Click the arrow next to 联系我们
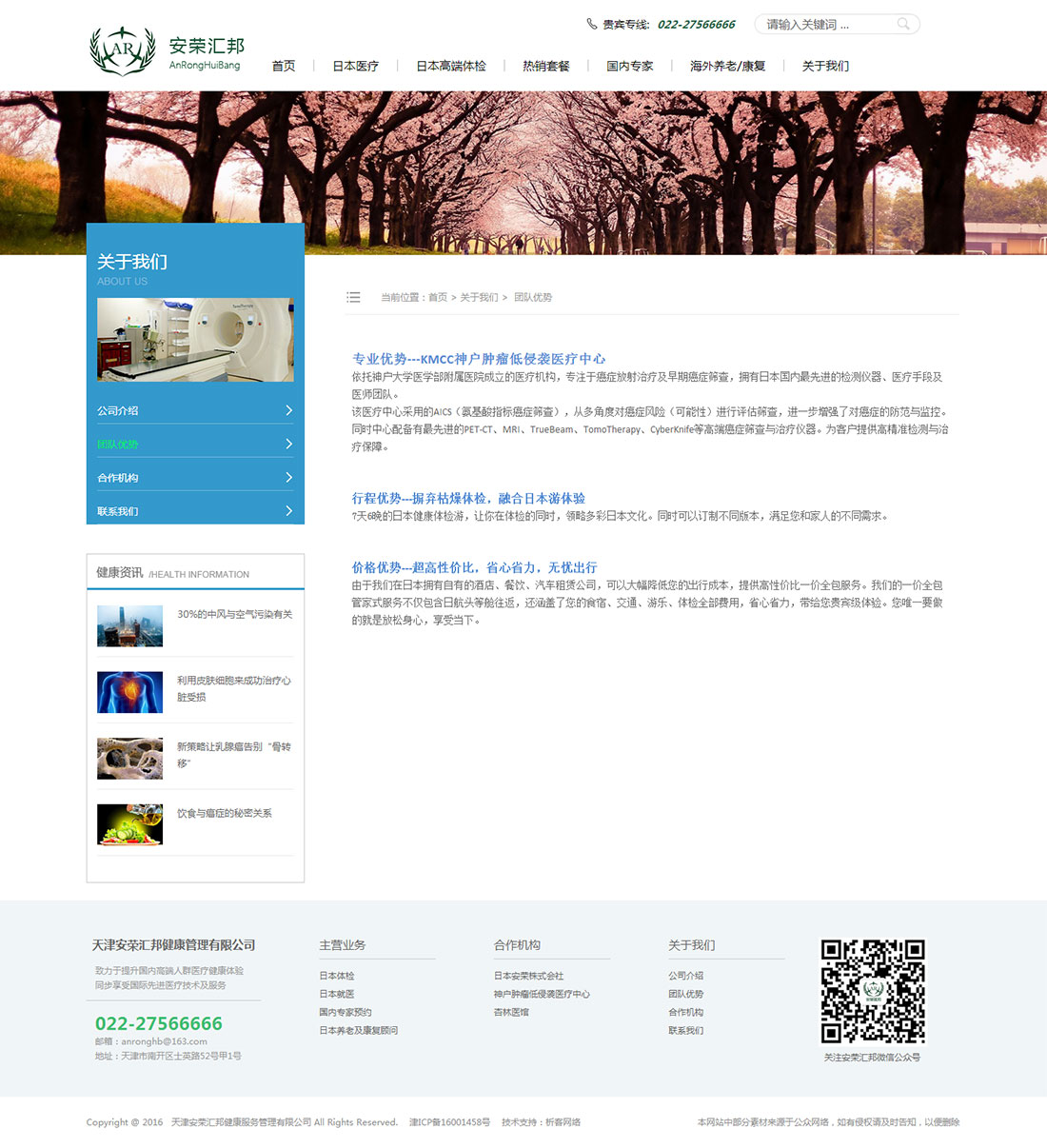The image size is (1047, 1148). coord(288,511)
